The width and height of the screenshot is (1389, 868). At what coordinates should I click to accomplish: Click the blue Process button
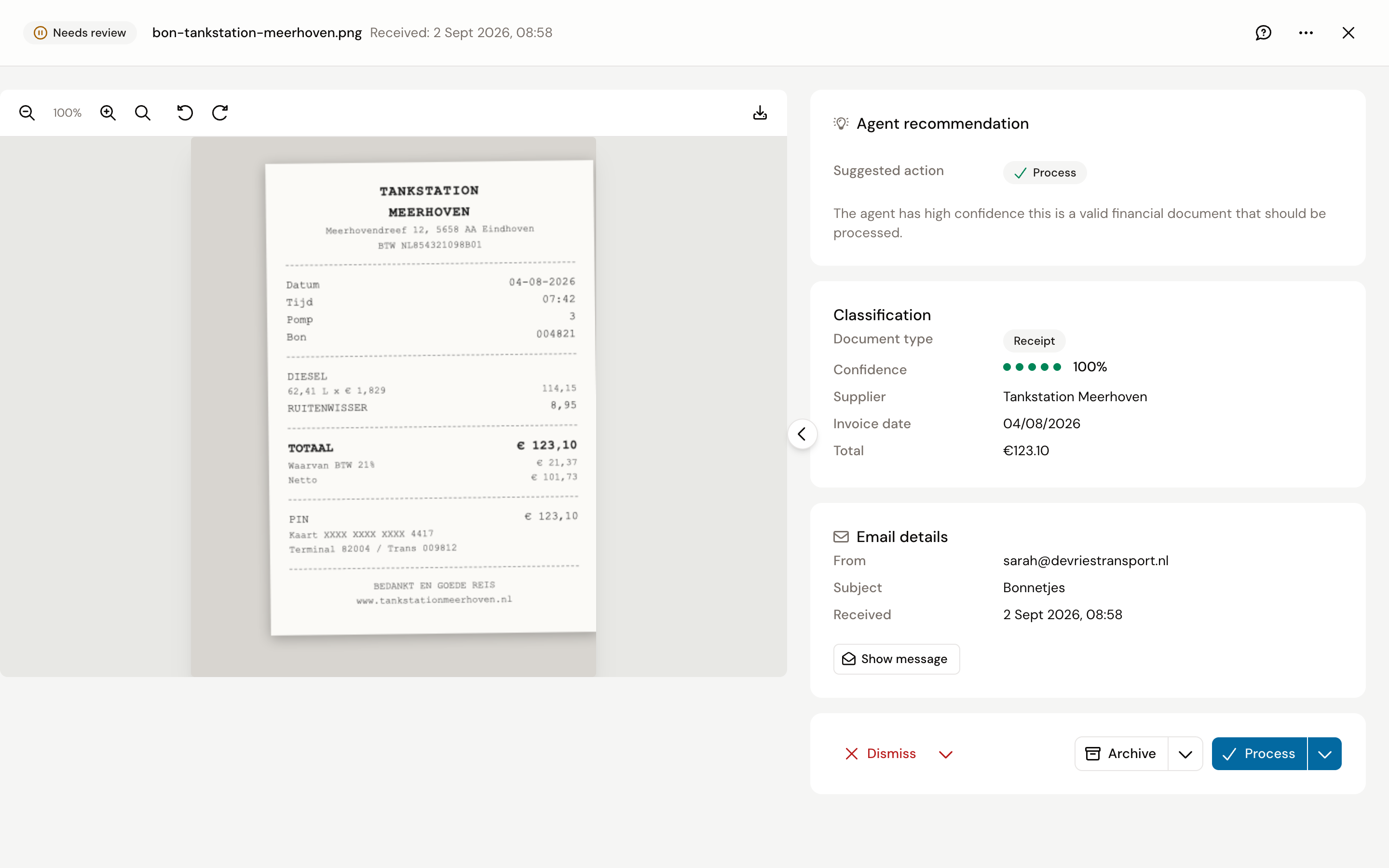pos(1259,753)
